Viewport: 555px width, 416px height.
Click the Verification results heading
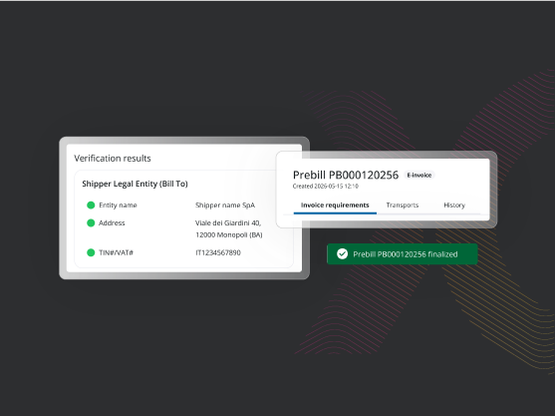112,158
